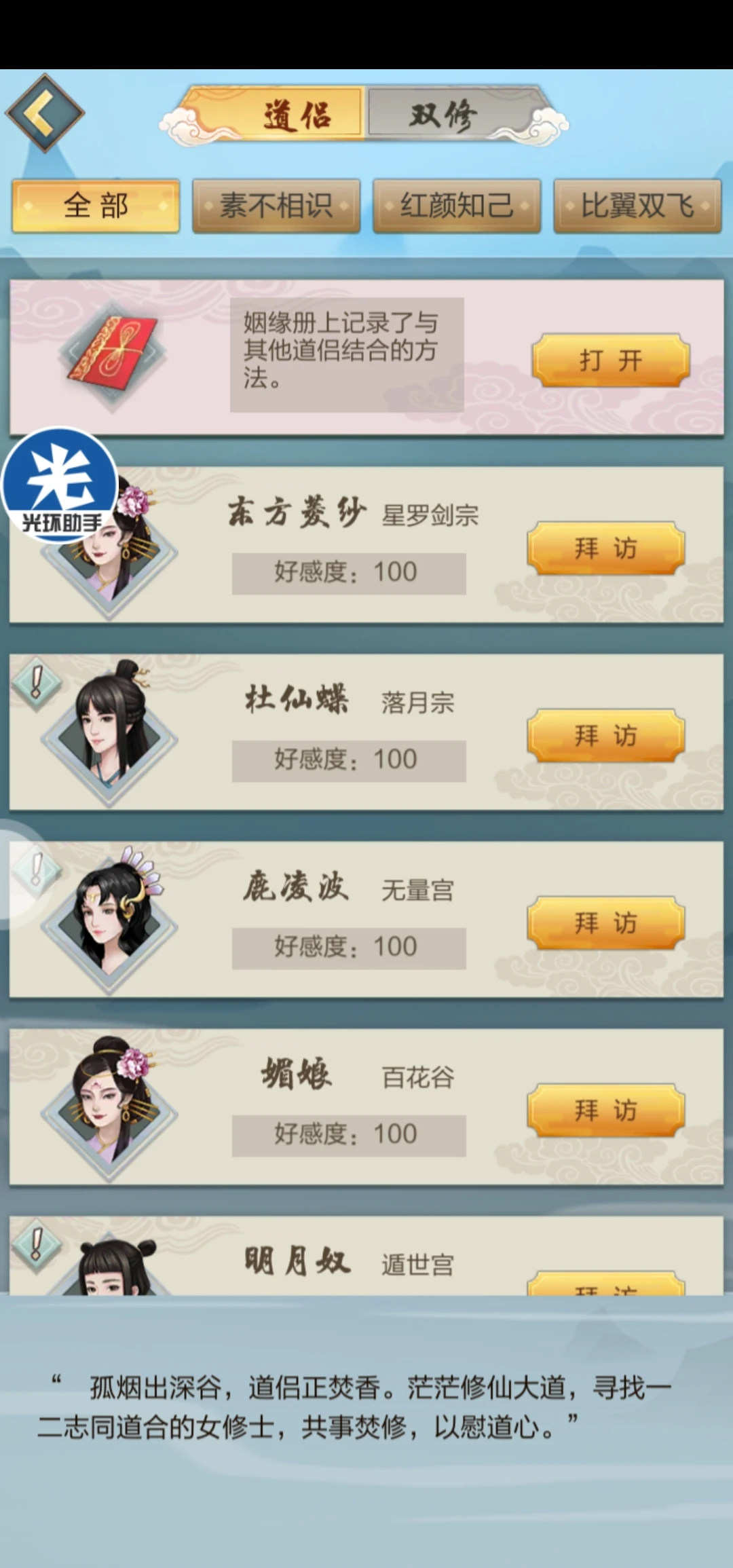Click 拜访 for 杜仙蝶
This screenshot has width=733, height=1568.
click(606, 735)
